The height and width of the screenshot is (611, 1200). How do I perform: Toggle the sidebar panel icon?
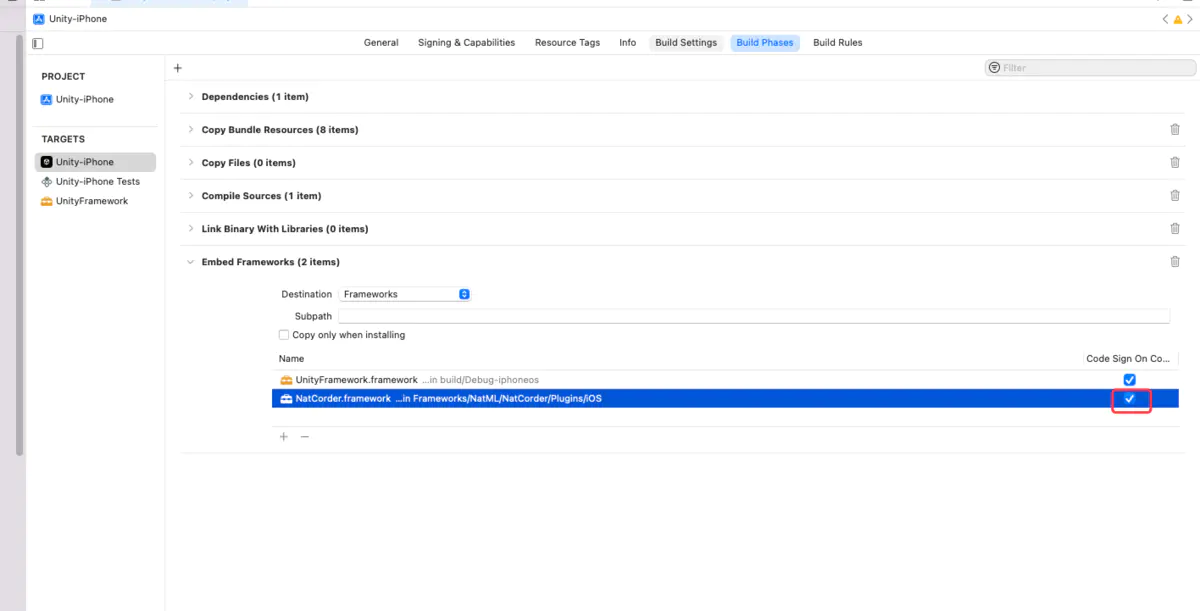[x=38, y=43]
